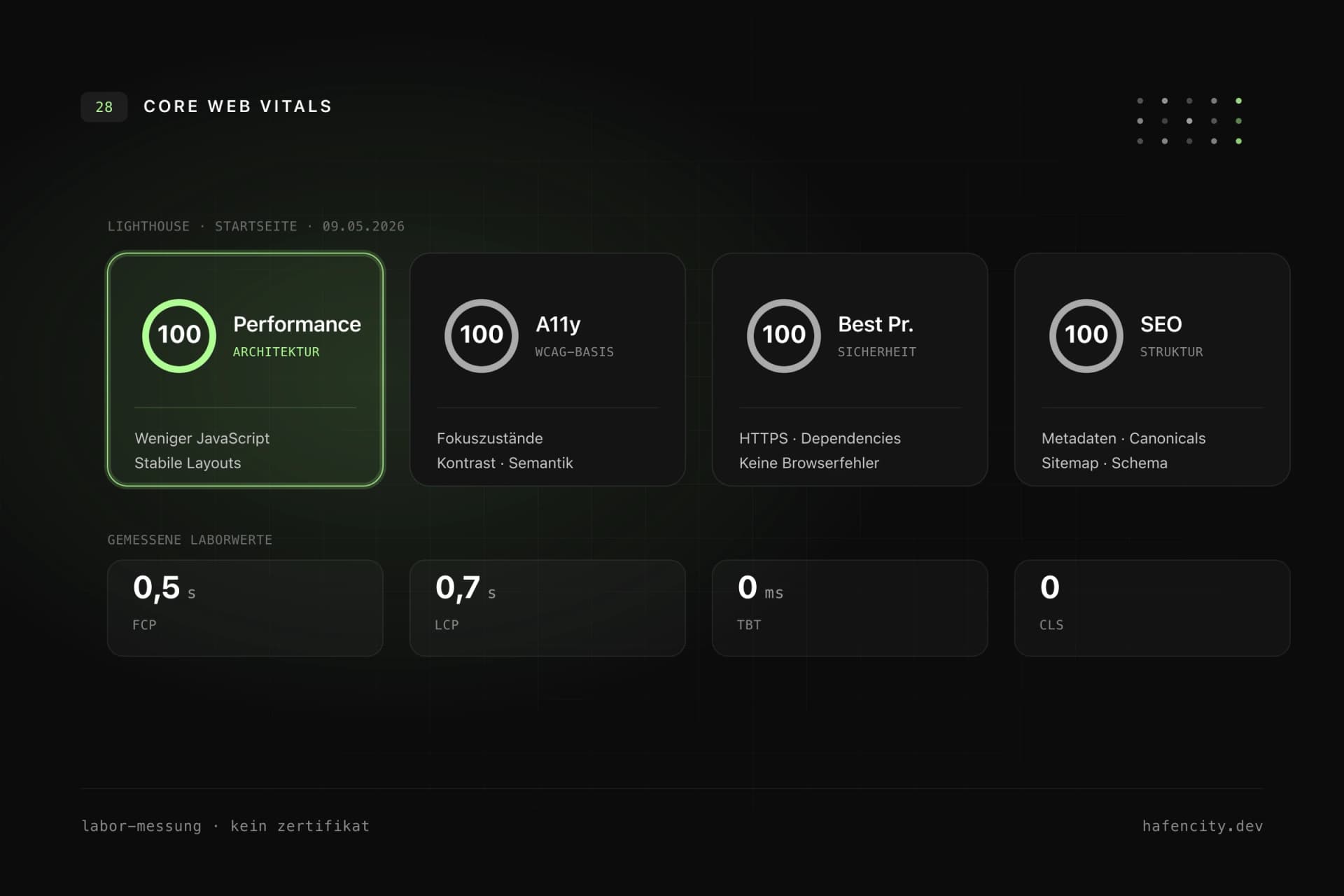Click the A11y 100 score ring
The width and height of the screenshot is (1344, 896).
(x=482, y=336)
